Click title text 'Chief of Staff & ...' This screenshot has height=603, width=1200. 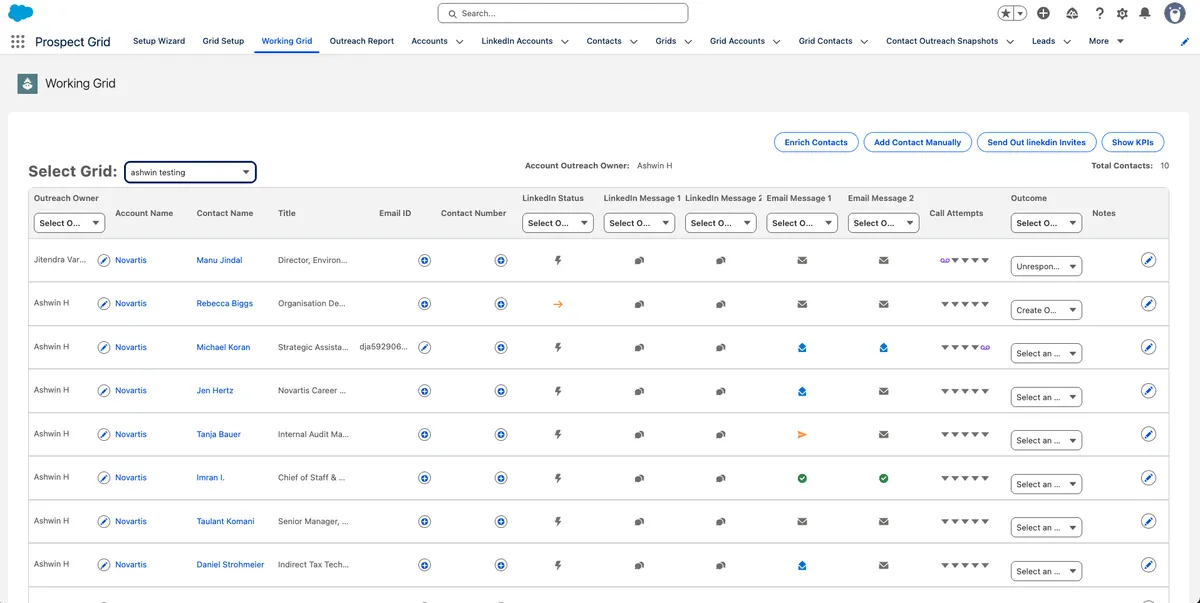pyautogui.click(x=311, y=478)
